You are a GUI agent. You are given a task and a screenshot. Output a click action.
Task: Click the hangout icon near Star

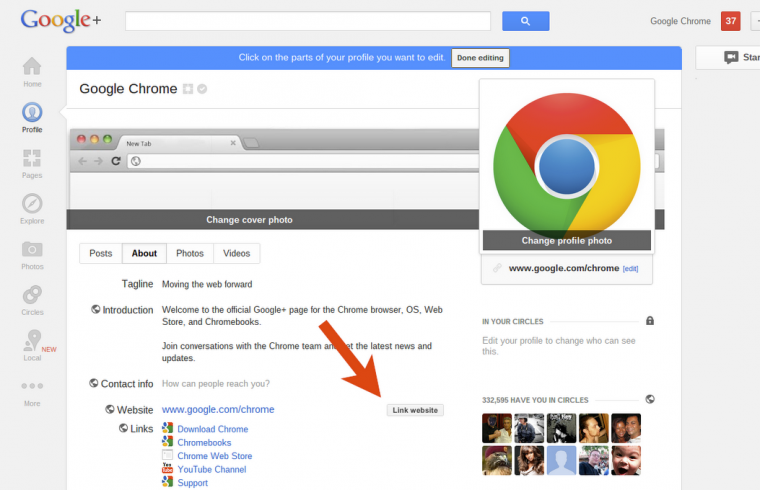[x=731, y=57]
